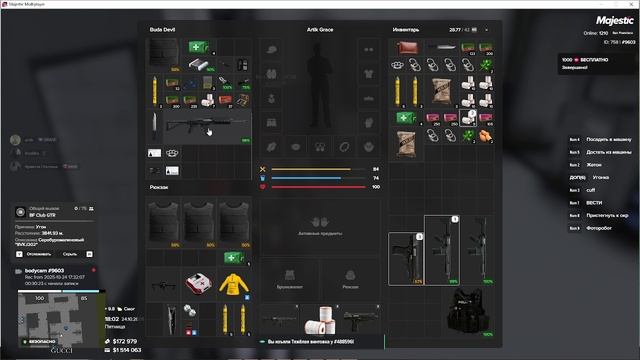Select the police vest in Инвентарь
This screenshot has width=640, height=360.
click(468, 312)
